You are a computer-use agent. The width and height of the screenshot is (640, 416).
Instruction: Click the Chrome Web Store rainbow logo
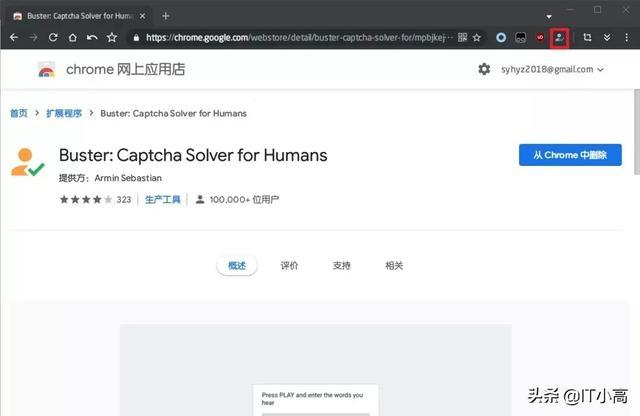pos(47,69)
